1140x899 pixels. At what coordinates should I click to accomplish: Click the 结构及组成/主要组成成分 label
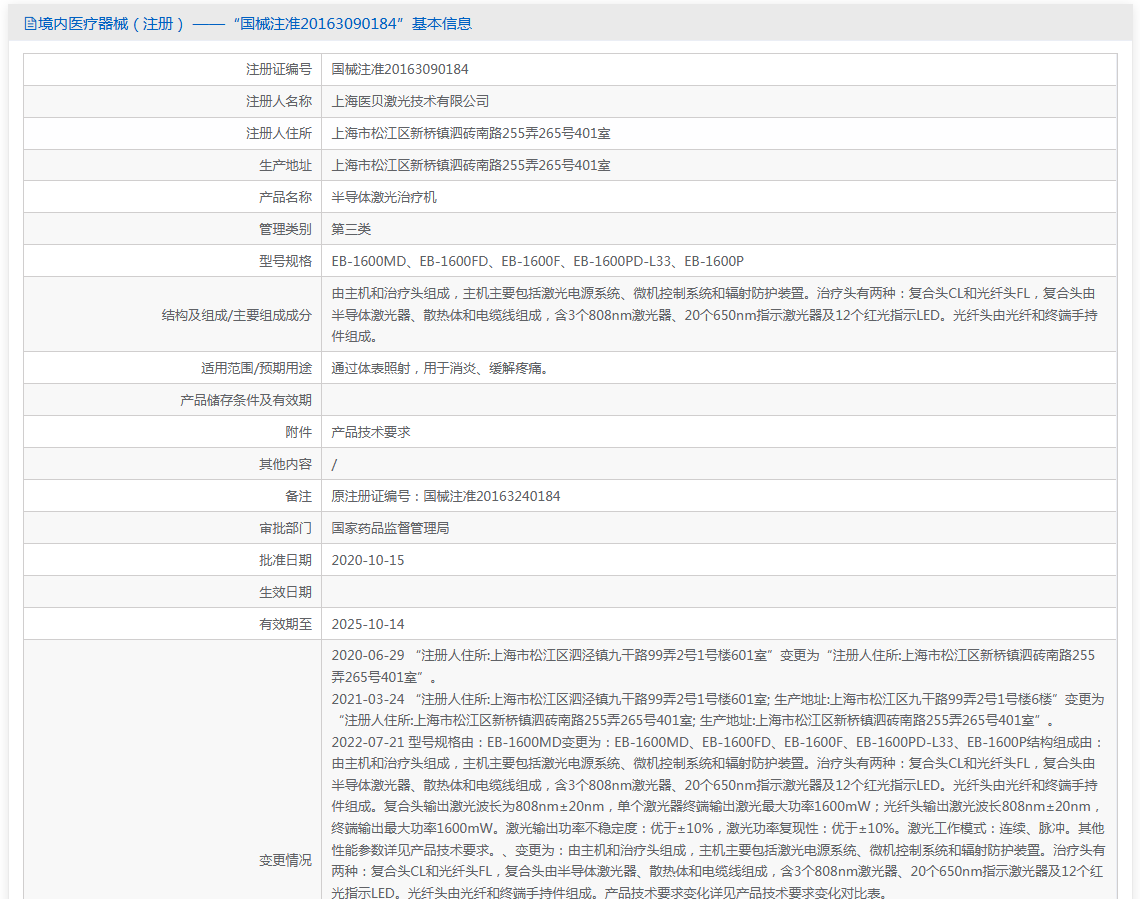point(236,315)
